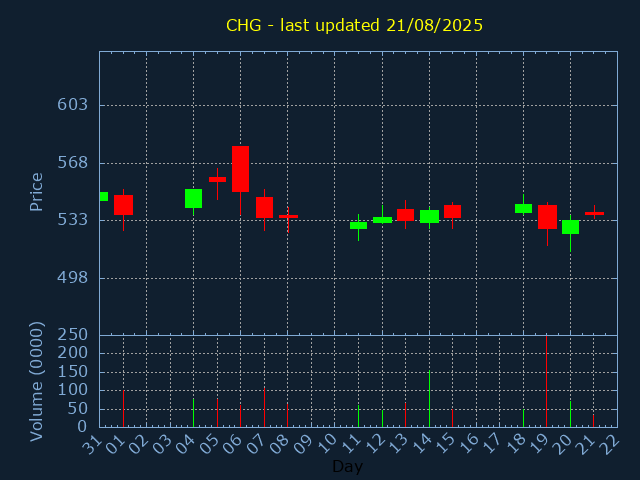The height and width of the screenshot is (480, 640).
Task: Select the green candlestick on day 04
Action: [193, 198]
